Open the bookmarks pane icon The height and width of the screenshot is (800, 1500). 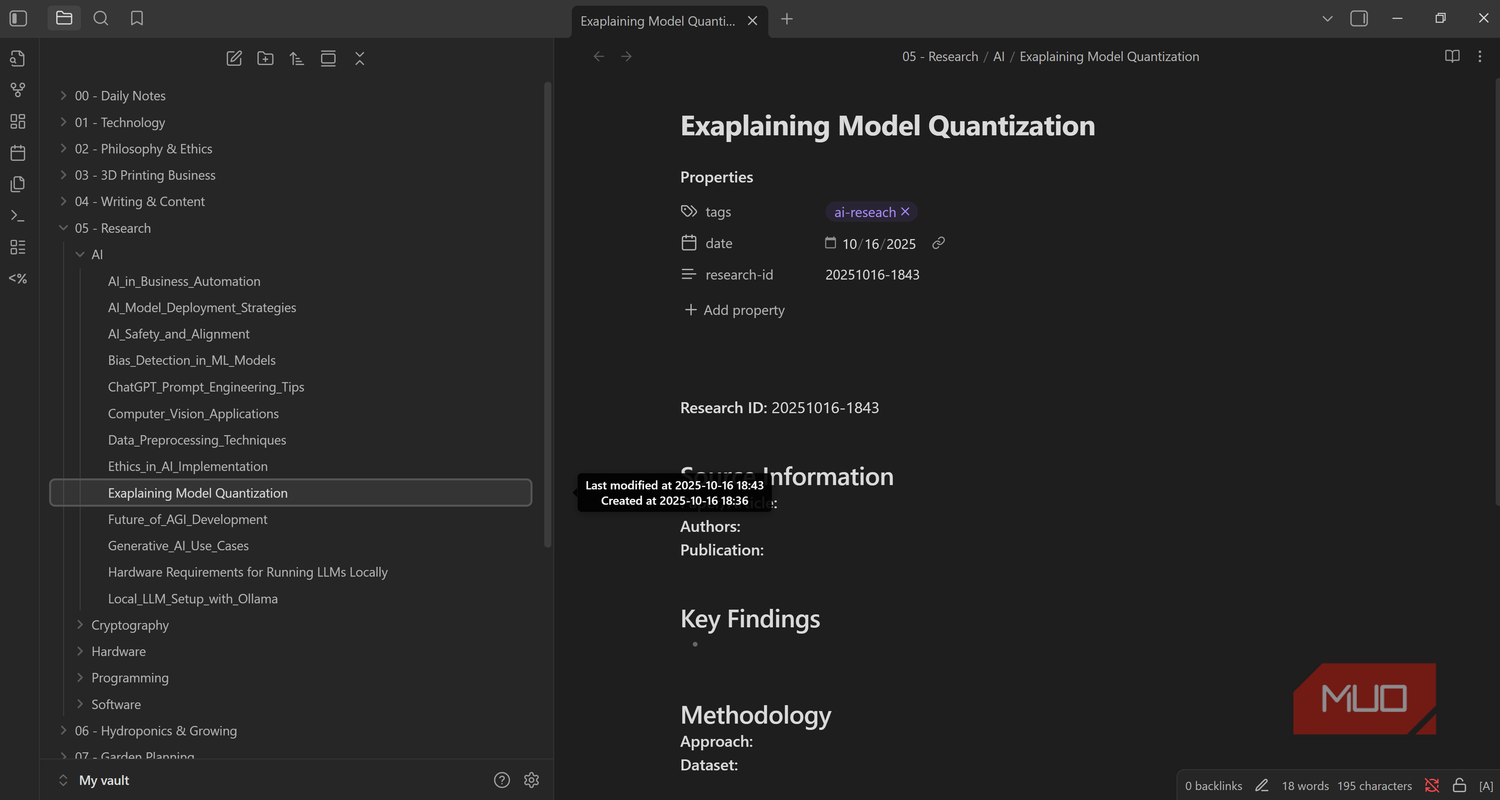pyautogui.click(x=137, y=18)
